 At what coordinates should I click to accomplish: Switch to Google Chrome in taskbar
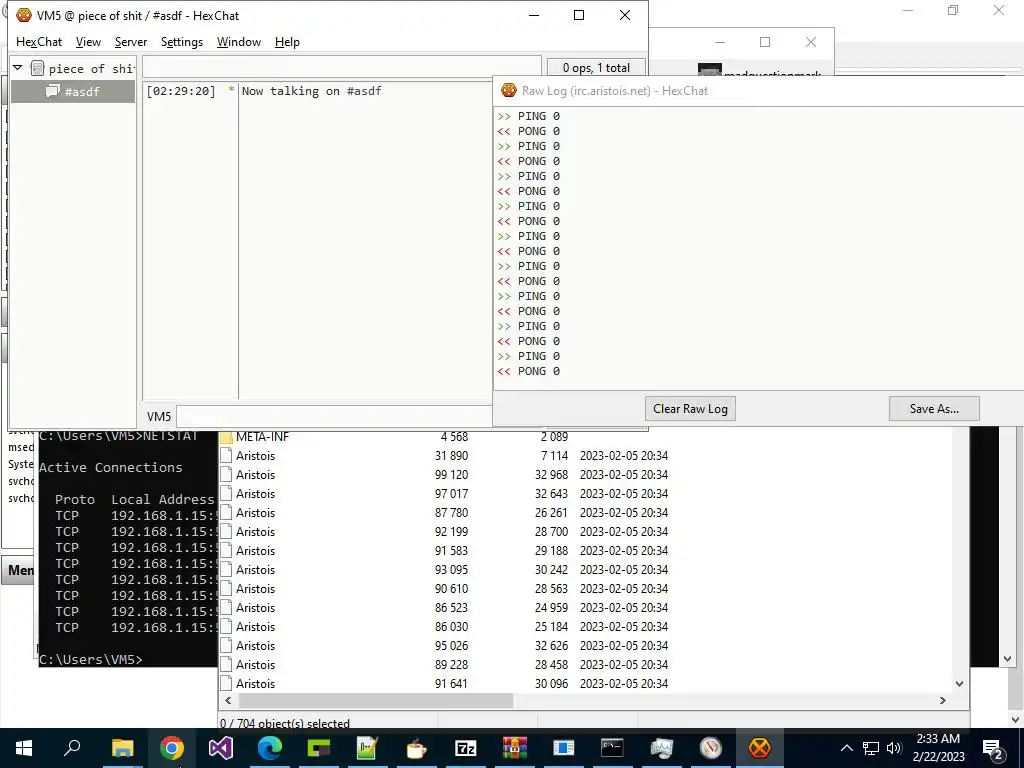[x=172, y=748]
